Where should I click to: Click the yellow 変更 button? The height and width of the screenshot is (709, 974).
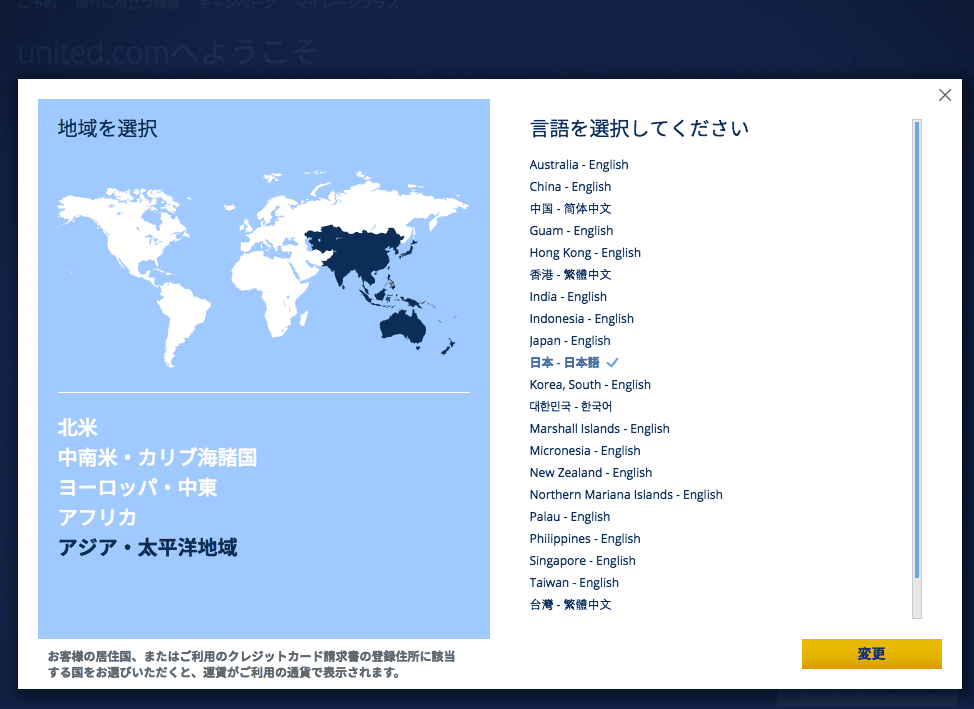pos(871,654)
